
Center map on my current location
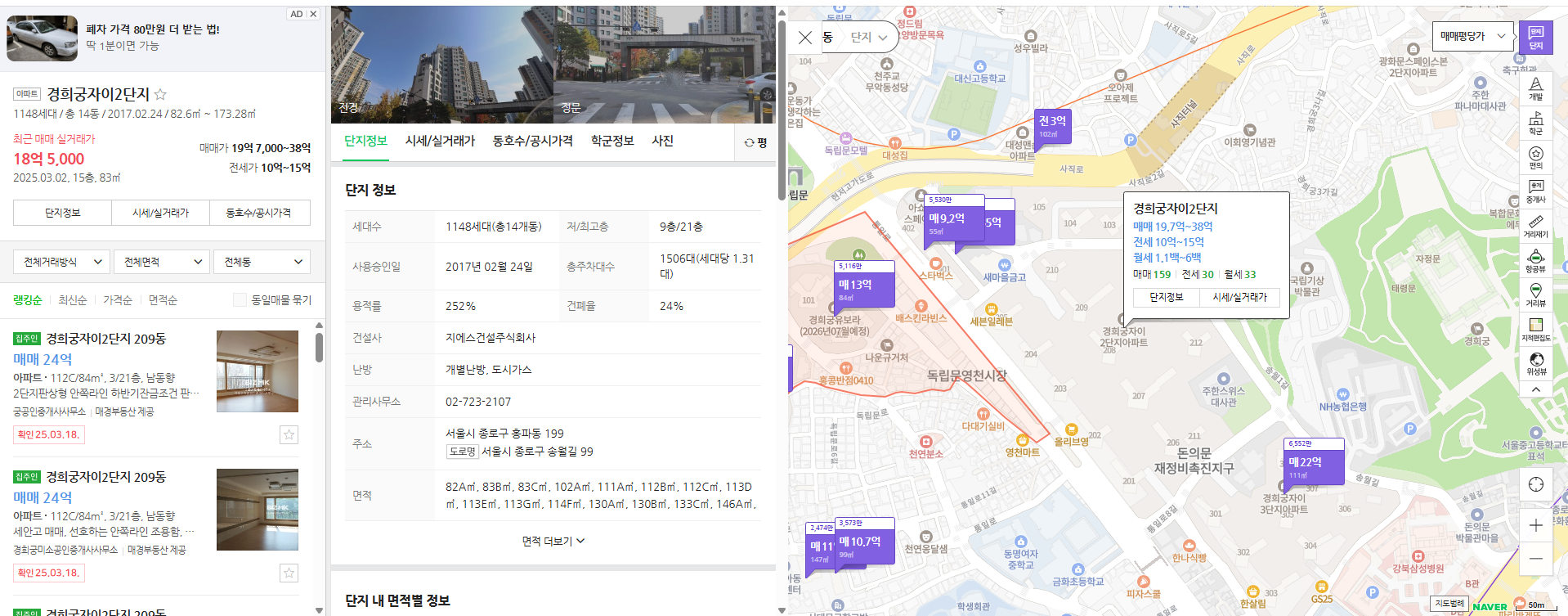[1535, 484]
